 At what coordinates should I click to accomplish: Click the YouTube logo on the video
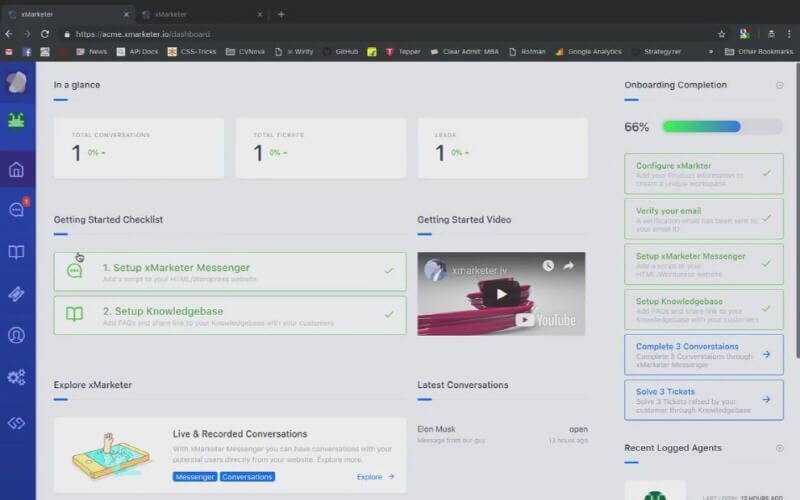(x=545, y=320)
